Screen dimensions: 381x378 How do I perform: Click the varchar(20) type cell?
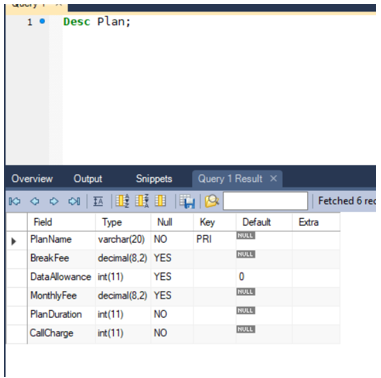click(123, 240)
